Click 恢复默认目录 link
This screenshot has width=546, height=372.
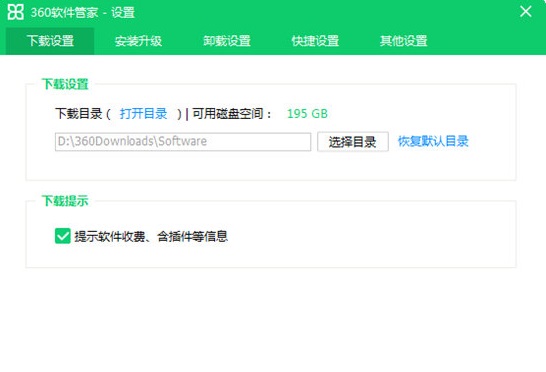[433, 141]
